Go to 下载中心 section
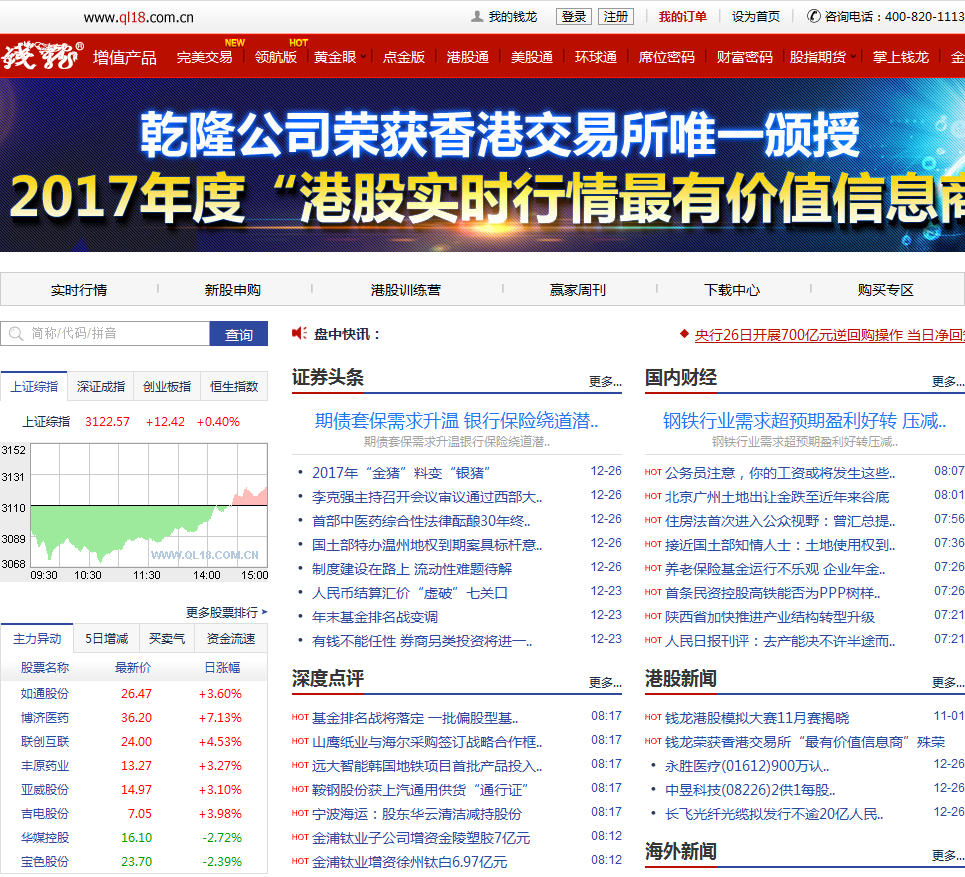The height and width of the screenshot is (877, 965). (732, 290)
